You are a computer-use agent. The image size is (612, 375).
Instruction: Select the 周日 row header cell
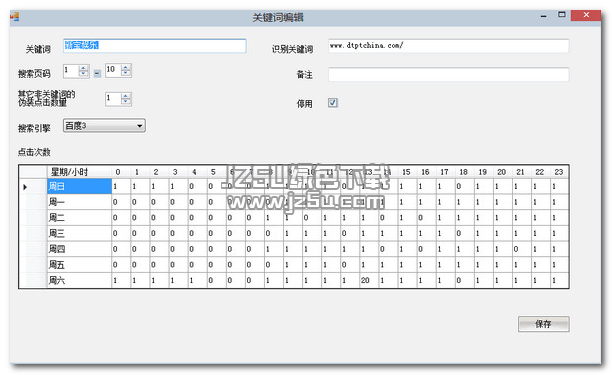79,187
